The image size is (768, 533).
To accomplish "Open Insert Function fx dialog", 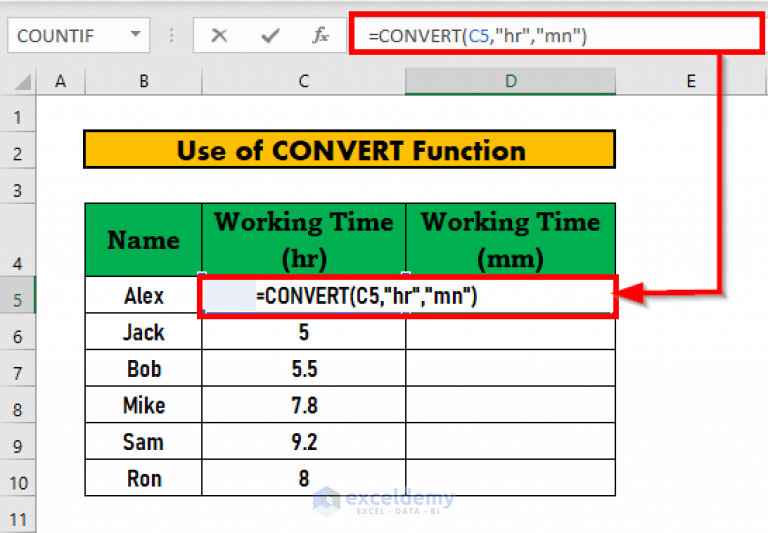I will pyautogui.click(x=320, y=35).
